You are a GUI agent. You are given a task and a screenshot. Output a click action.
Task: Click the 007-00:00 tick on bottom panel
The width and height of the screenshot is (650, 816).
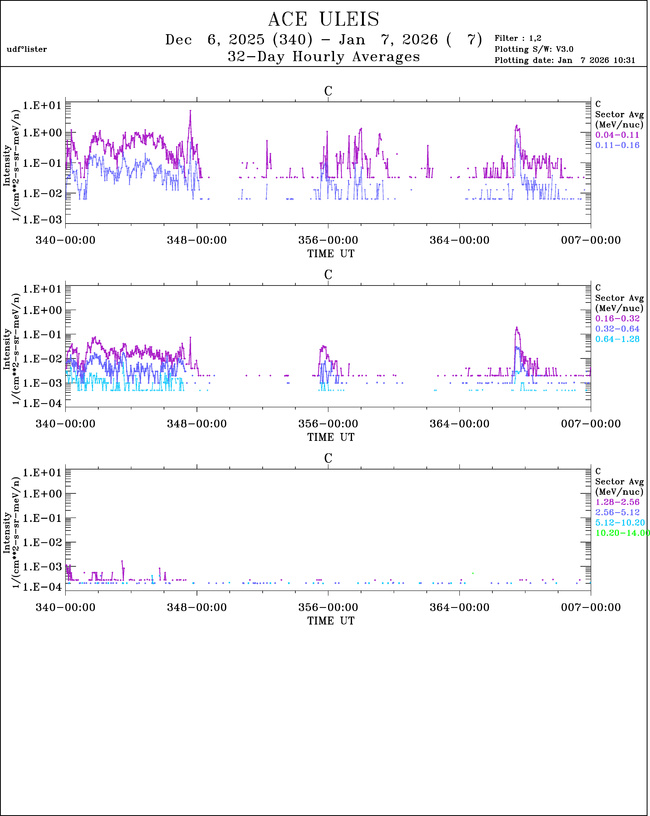tap(590, 606)
